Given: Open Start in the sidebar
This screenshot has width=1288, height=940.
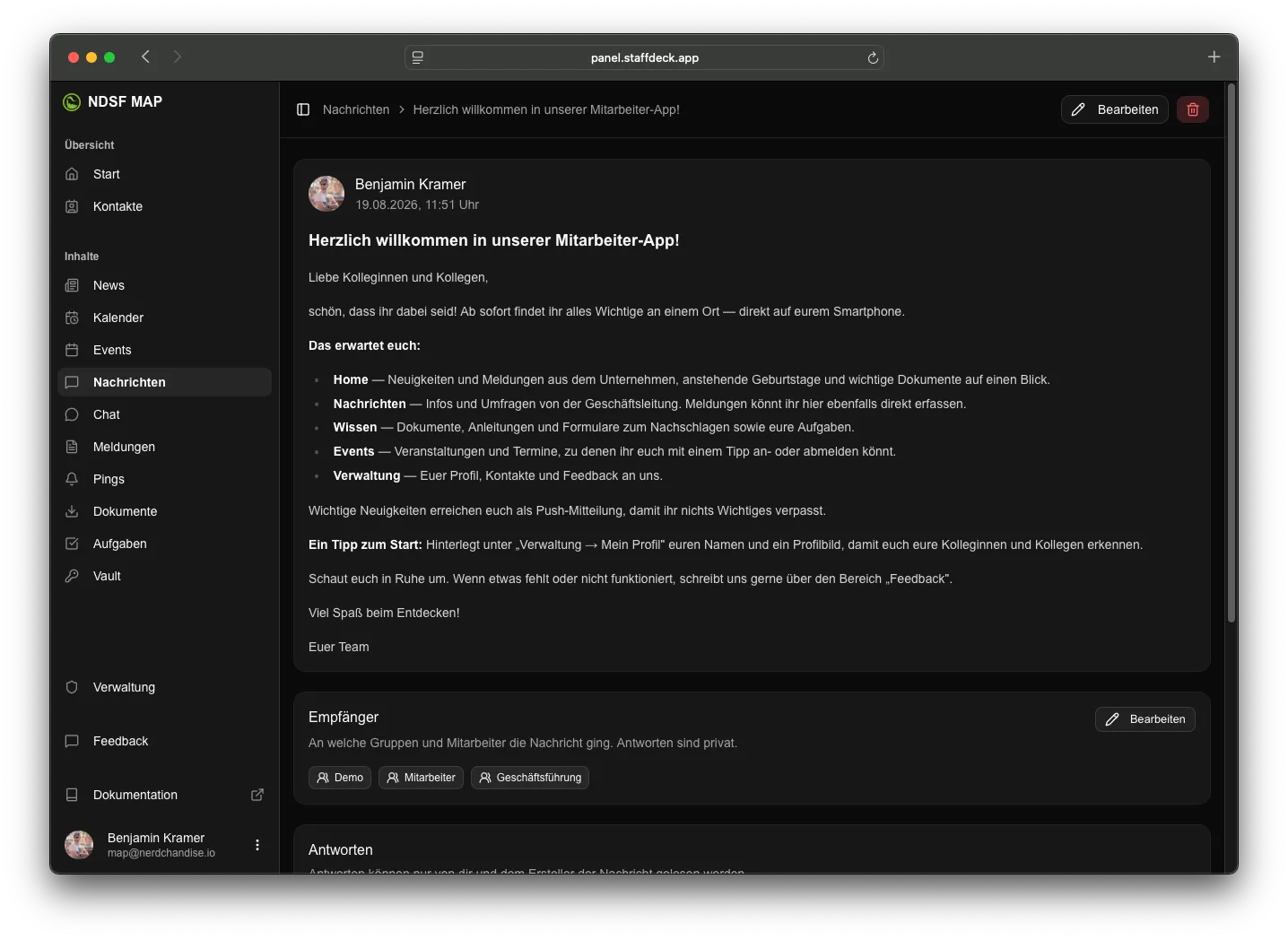Looking at the screenshot, I should point(165,174).
